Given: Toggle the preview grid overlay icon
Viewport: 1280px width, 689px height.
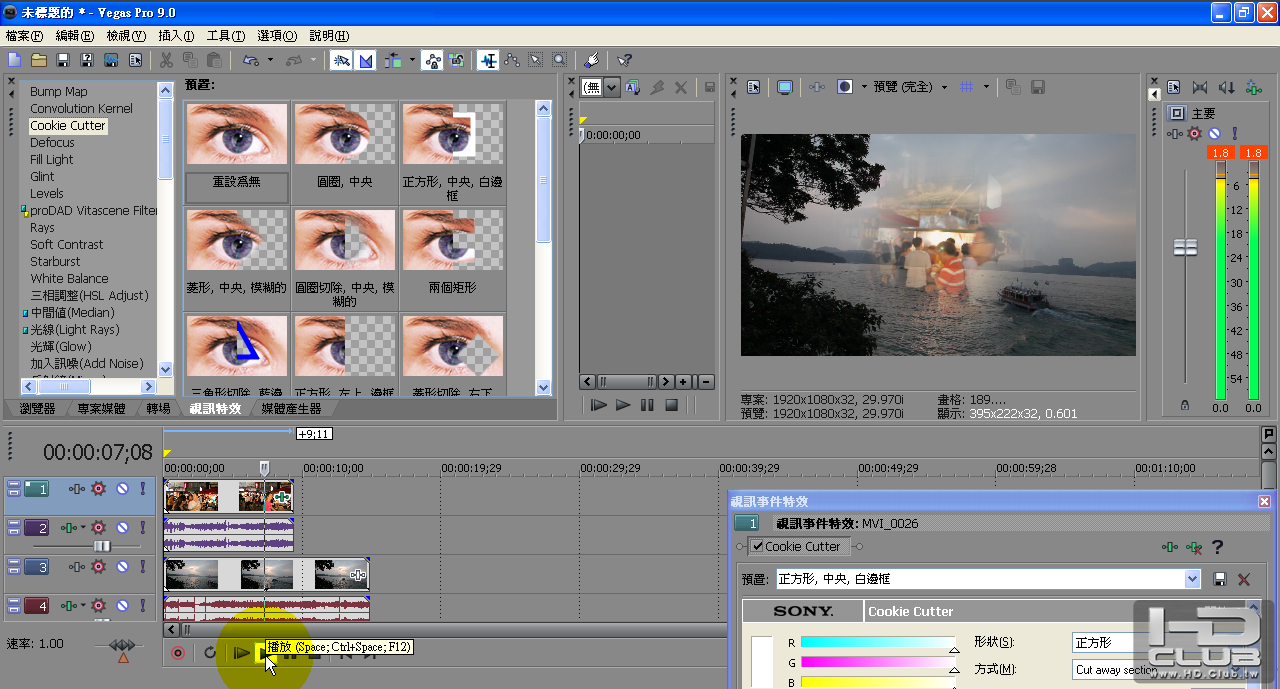Looking at the screenshot, I should pos(966,87).
